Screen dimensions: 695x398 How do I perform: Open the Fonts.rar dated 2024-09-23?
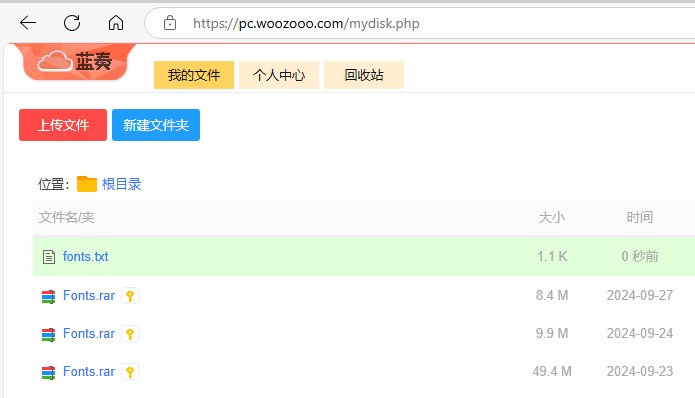tap(89, 371)
